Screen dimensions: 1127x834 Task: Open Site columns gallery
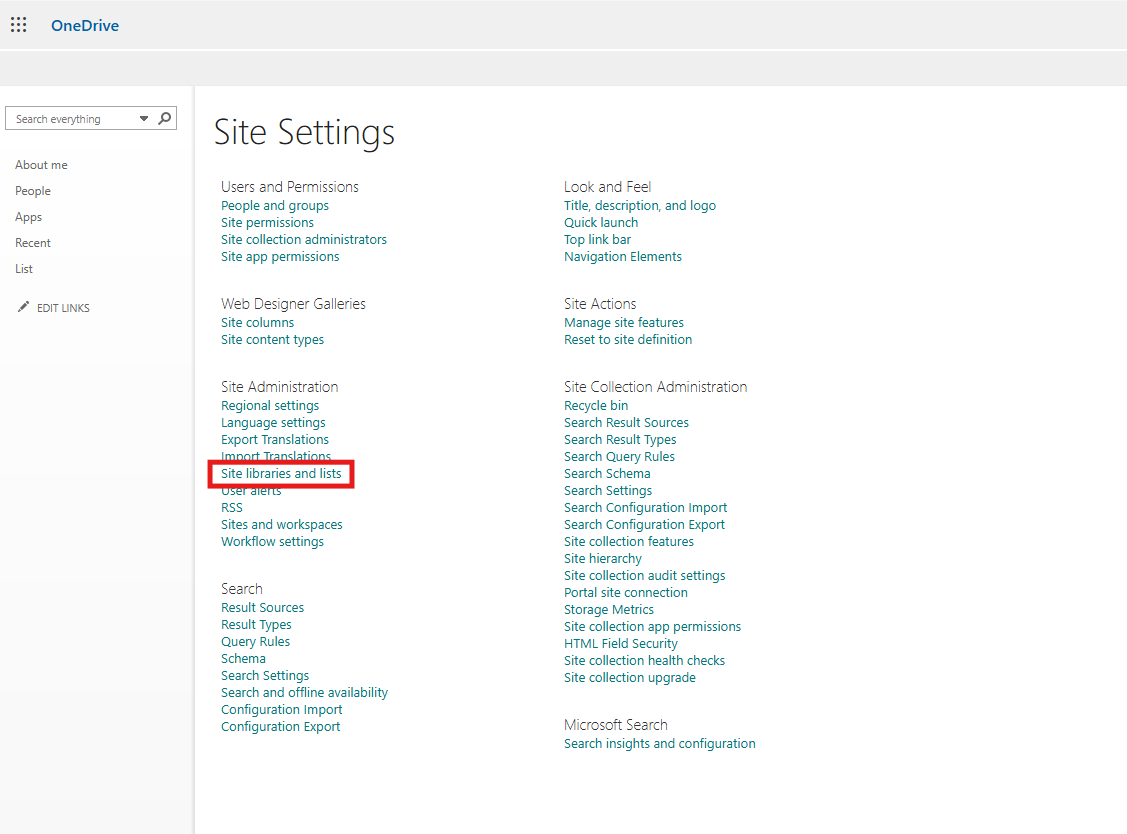(x=257, y=323)
